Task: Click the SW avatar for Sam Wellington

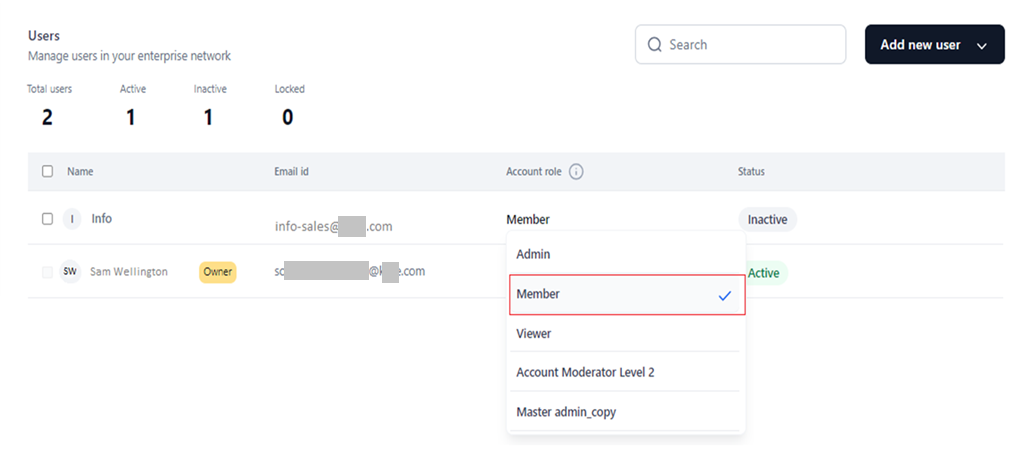Action: [x=70, y=272]
